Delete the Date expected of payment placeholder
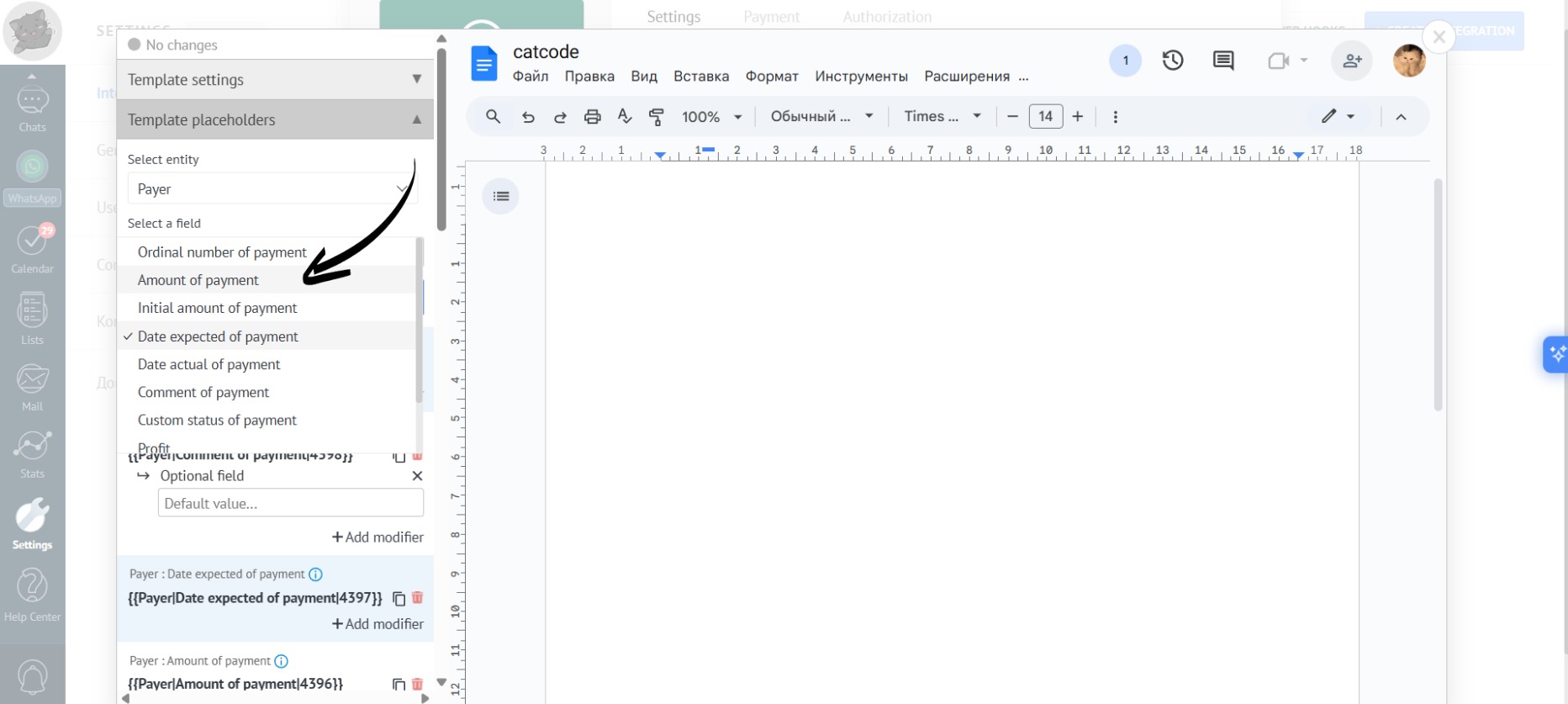Screen dimensions: 1568x704 pyautogui.click(x=418, y=598)
